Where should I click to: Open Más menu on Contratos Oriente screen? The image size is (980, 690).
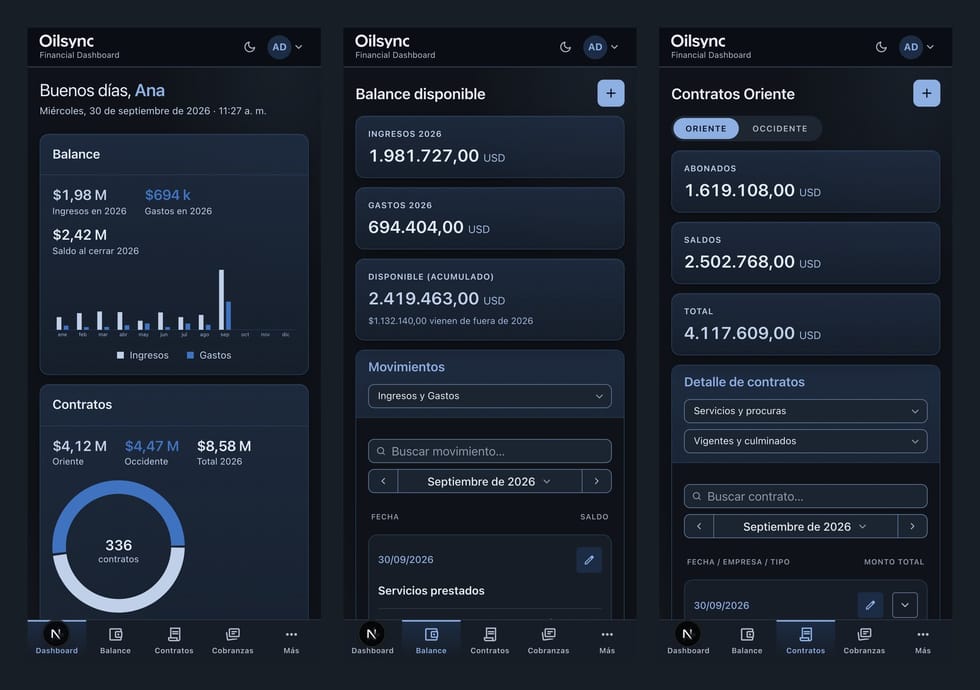(922, 640)
